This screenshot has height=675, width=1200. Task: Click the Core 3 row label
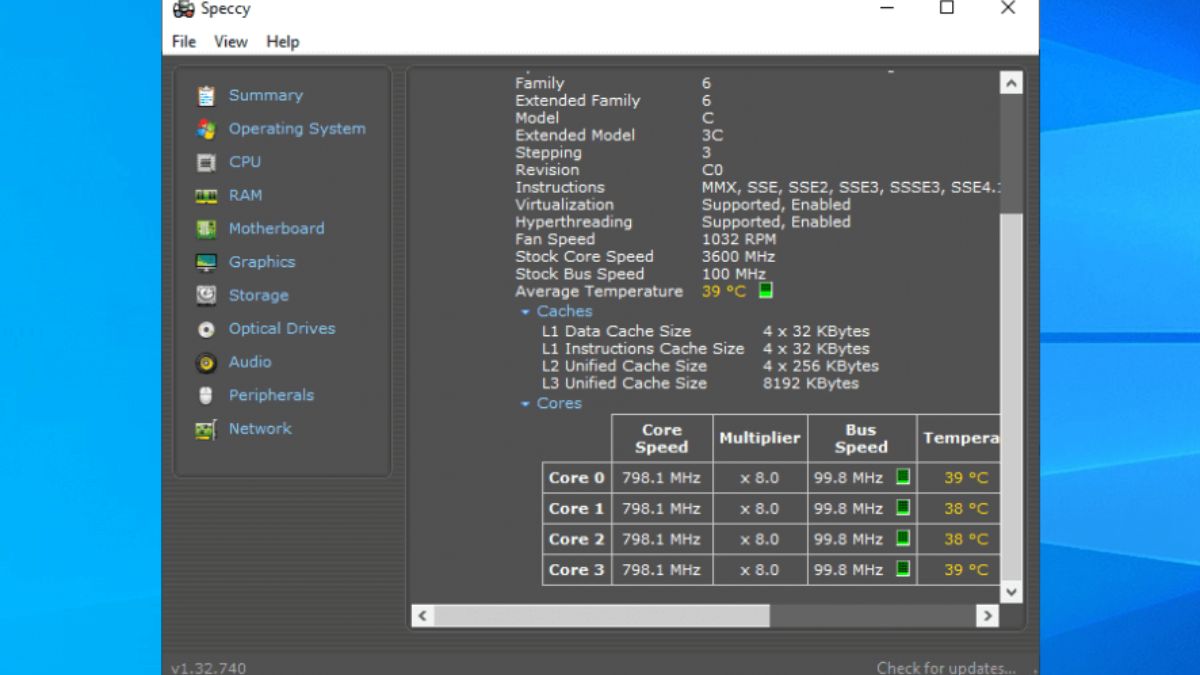click(577, 569)
